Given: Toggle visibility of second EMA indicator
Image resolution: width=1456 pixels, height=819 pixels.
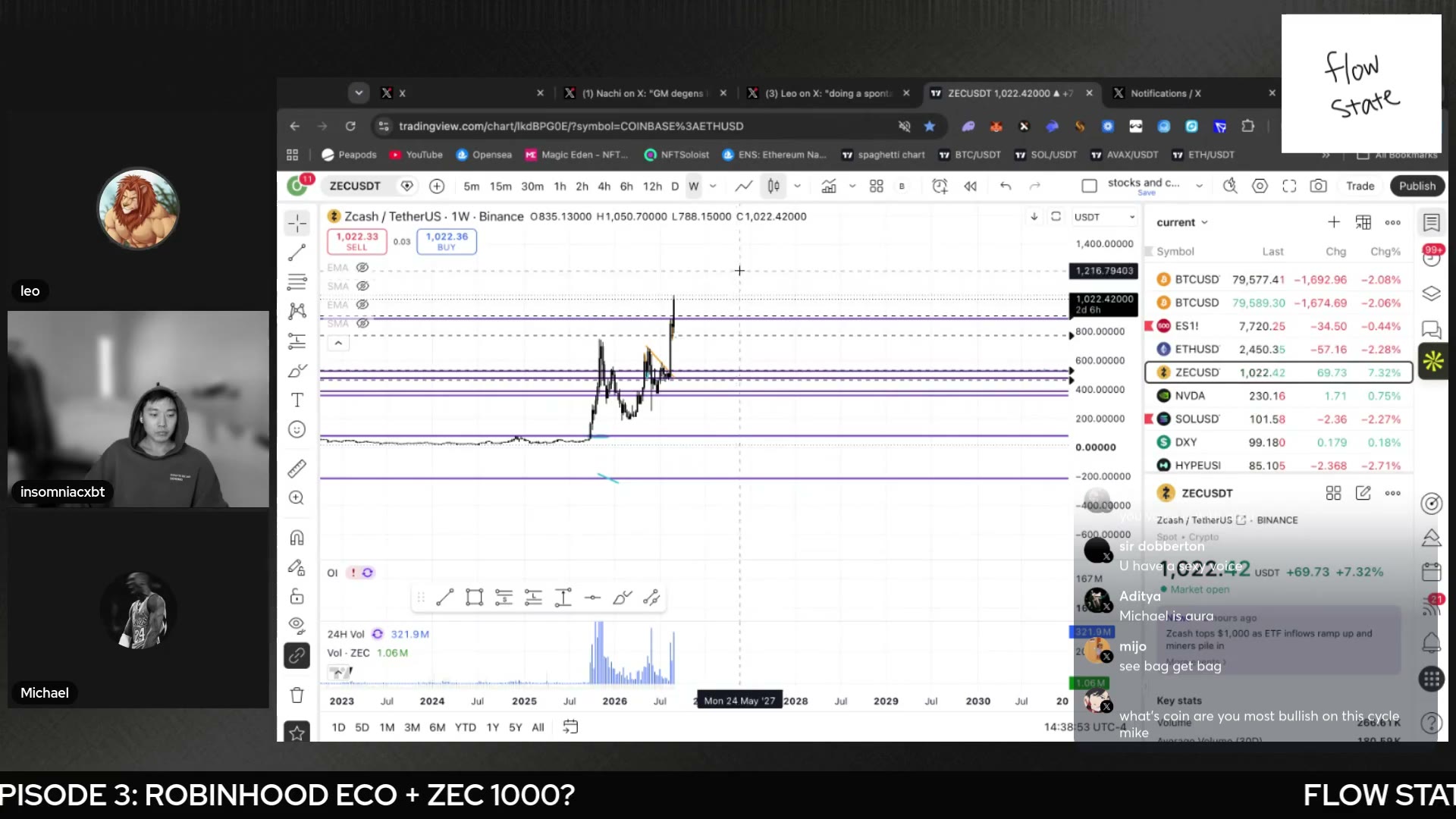Looking at the screenshot, I should point(362,305).
